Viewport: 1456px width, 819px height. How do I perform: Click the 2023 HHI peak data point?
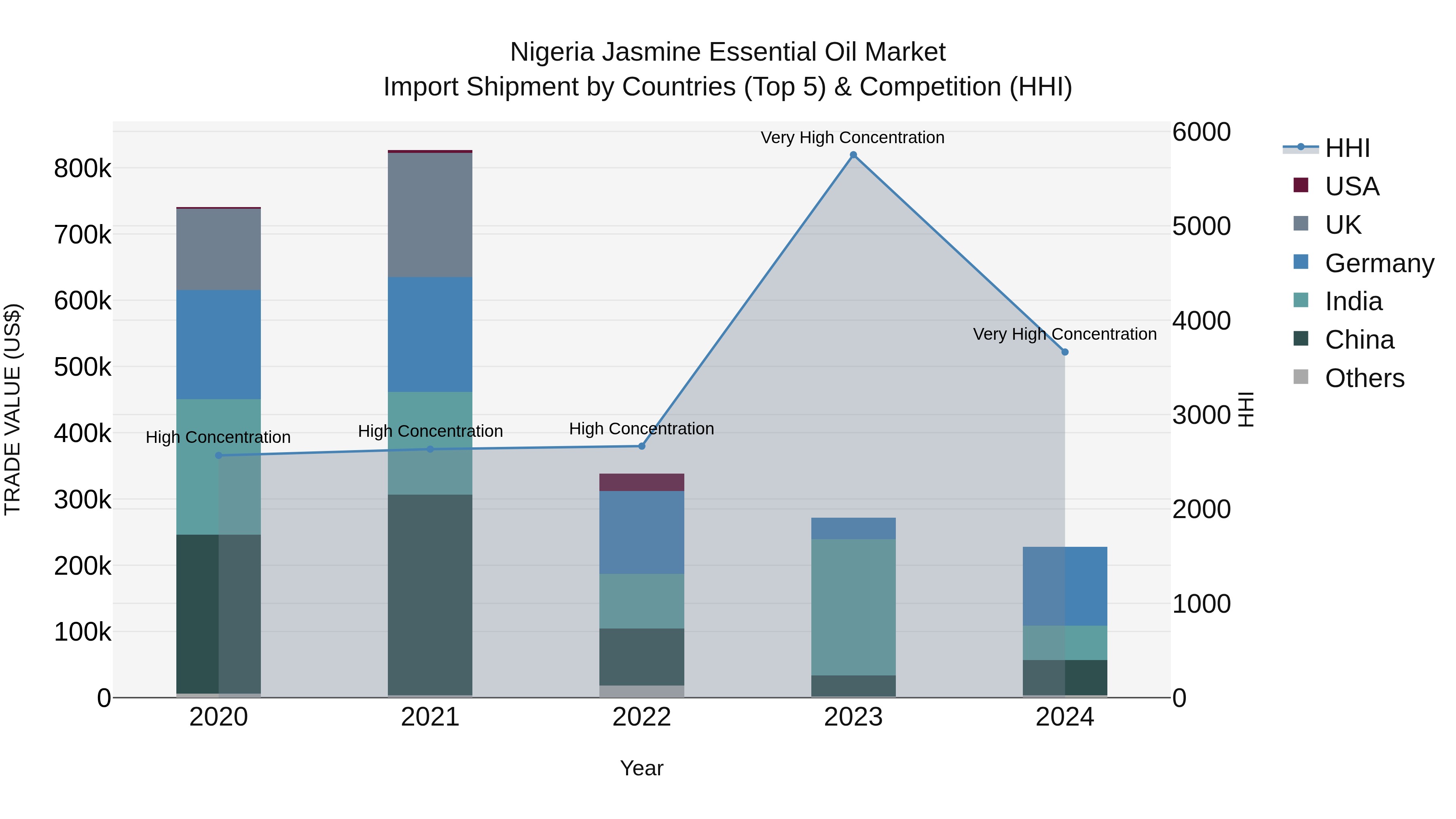853,155
